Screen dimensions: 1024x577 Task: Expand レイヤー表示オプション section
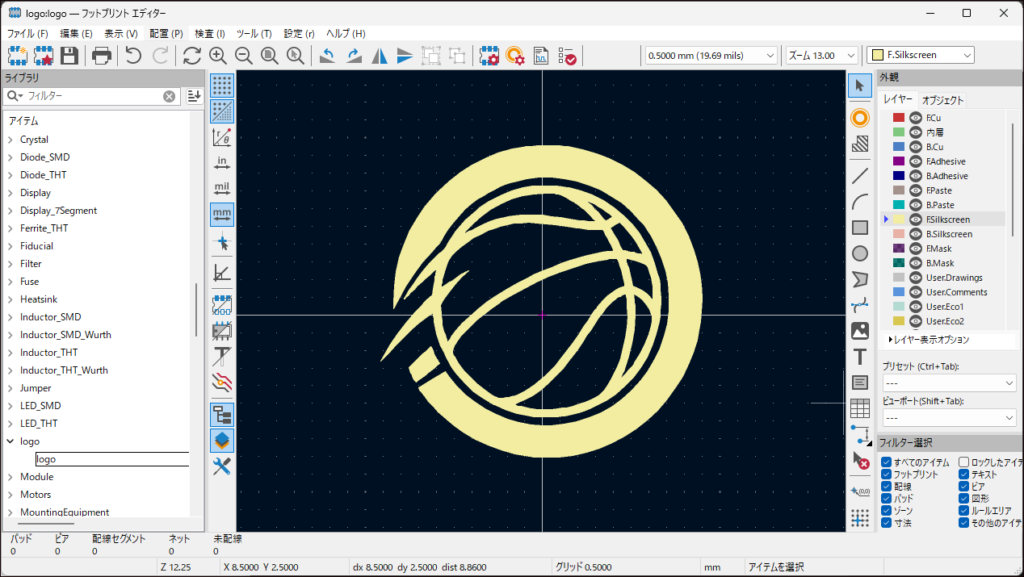[x=891, y=340]
